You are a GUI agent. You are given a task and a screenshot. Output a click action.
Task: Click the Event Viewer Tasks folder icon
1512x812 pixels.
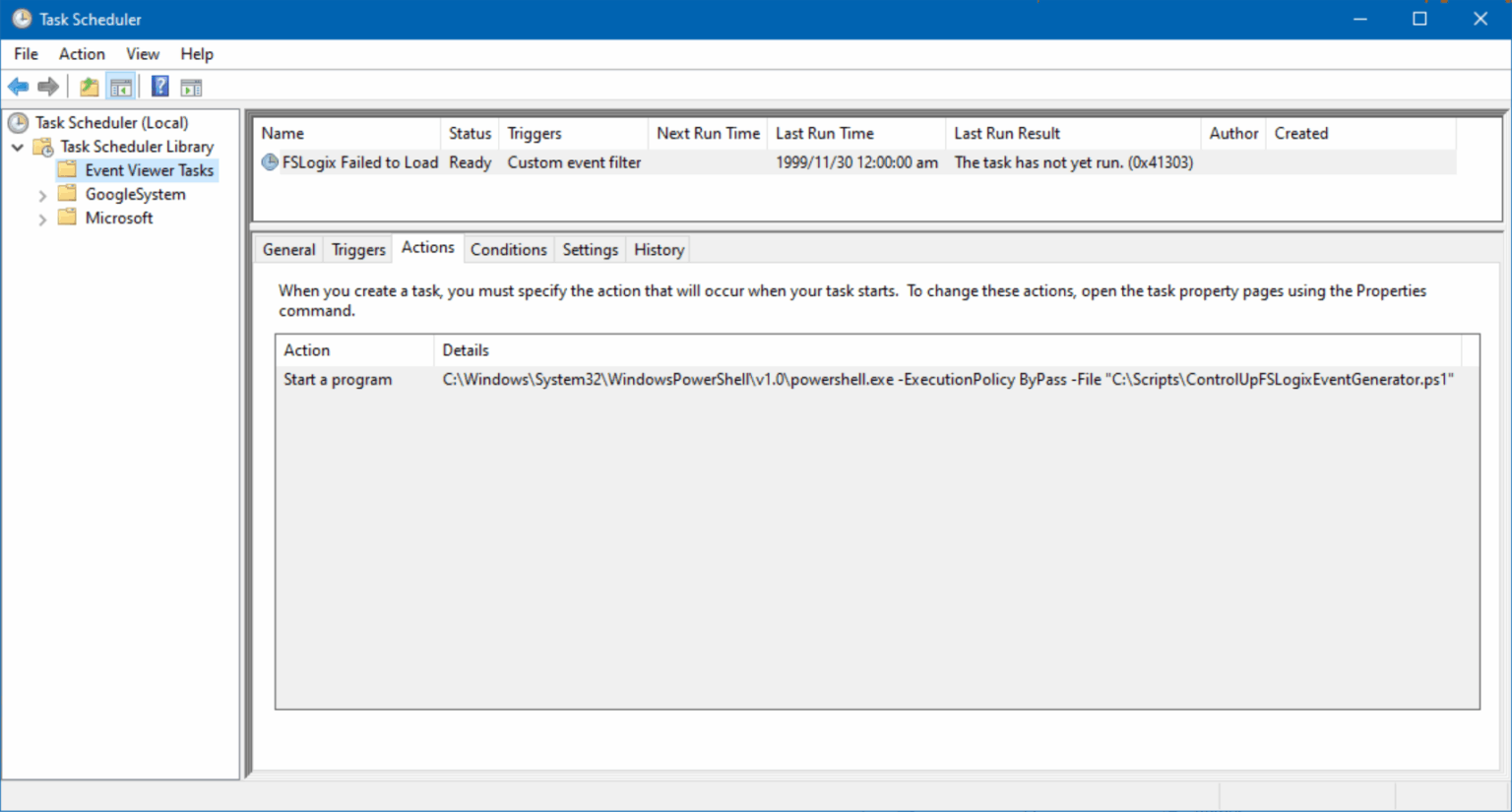pos(67,169)
